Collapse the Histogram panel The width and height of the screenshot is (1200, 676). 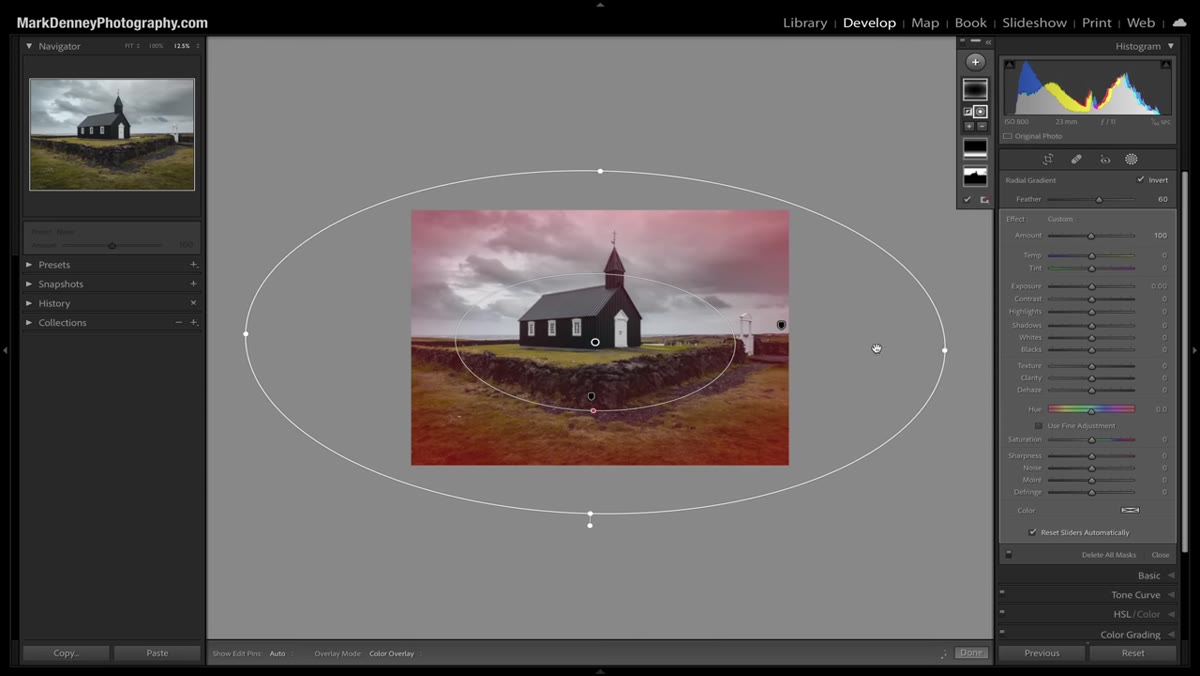tap(1171, 46)
